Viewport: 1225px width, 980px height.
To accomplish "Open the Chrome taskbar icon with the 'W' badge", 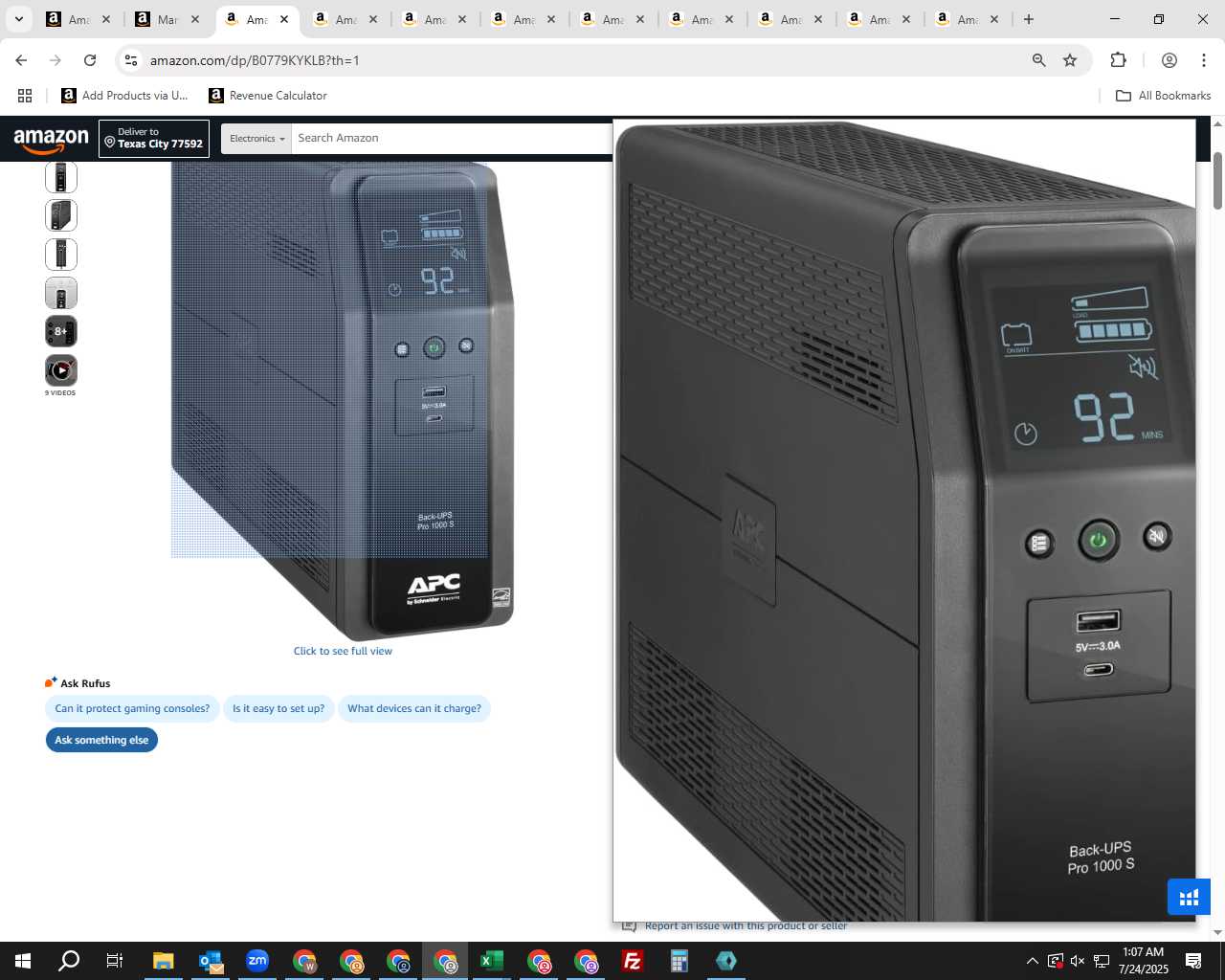I will click(304, 961).
